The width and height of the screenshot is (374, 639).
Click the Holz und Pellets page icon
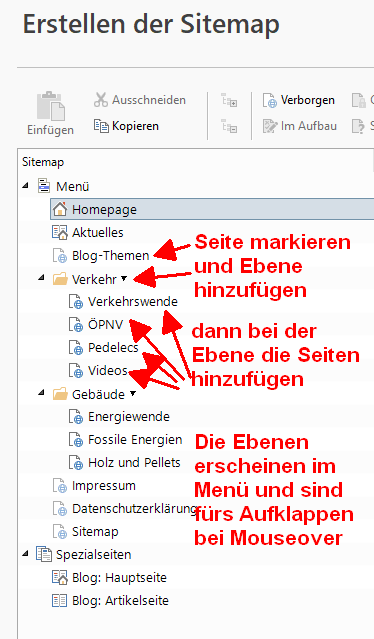(76, 463)
